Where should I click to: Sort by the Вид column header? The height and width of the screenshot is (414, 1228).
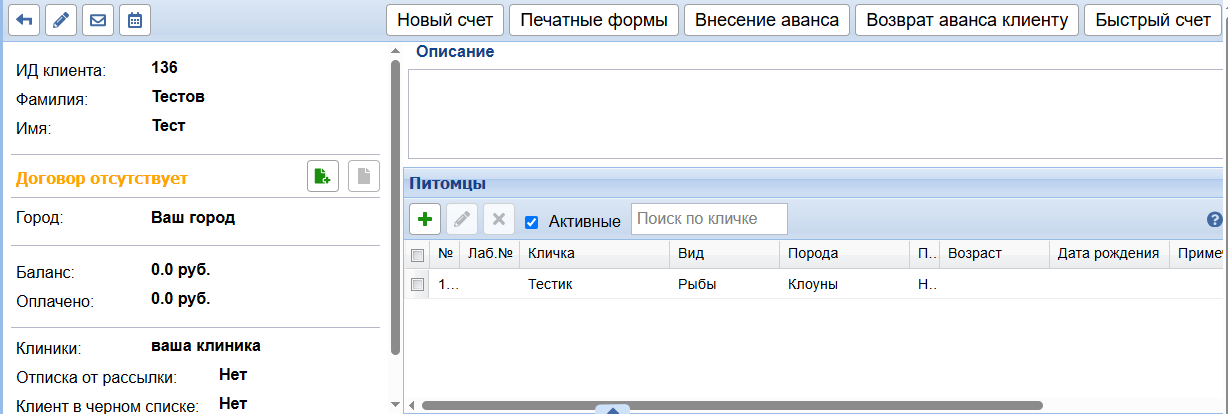point(724,254)
